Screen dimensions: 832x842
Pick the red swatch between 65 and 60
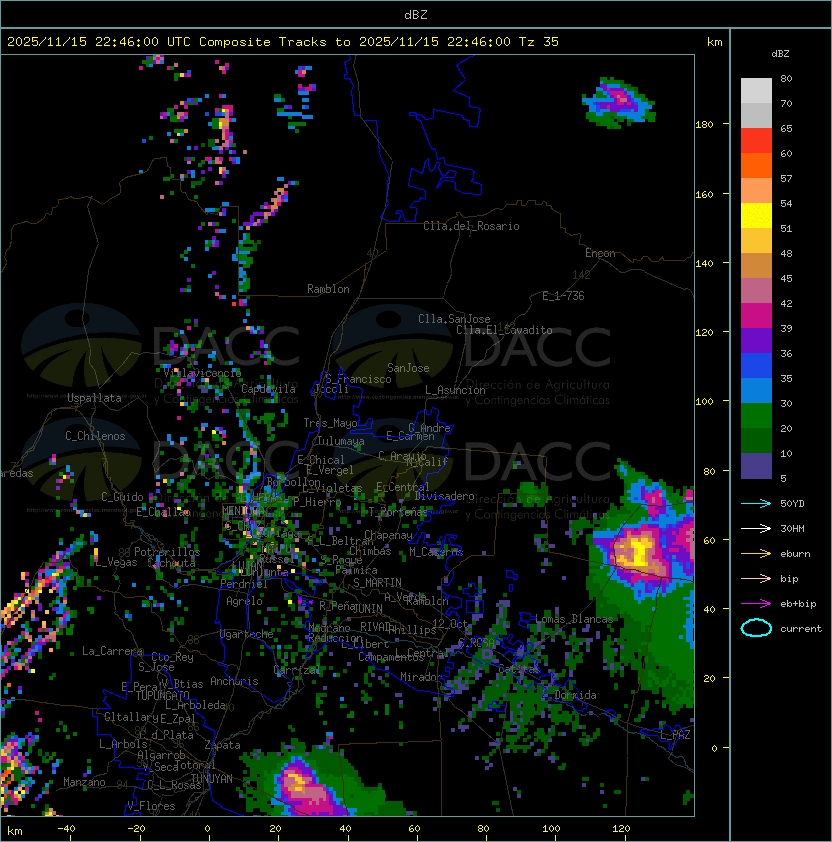[756, 141]
